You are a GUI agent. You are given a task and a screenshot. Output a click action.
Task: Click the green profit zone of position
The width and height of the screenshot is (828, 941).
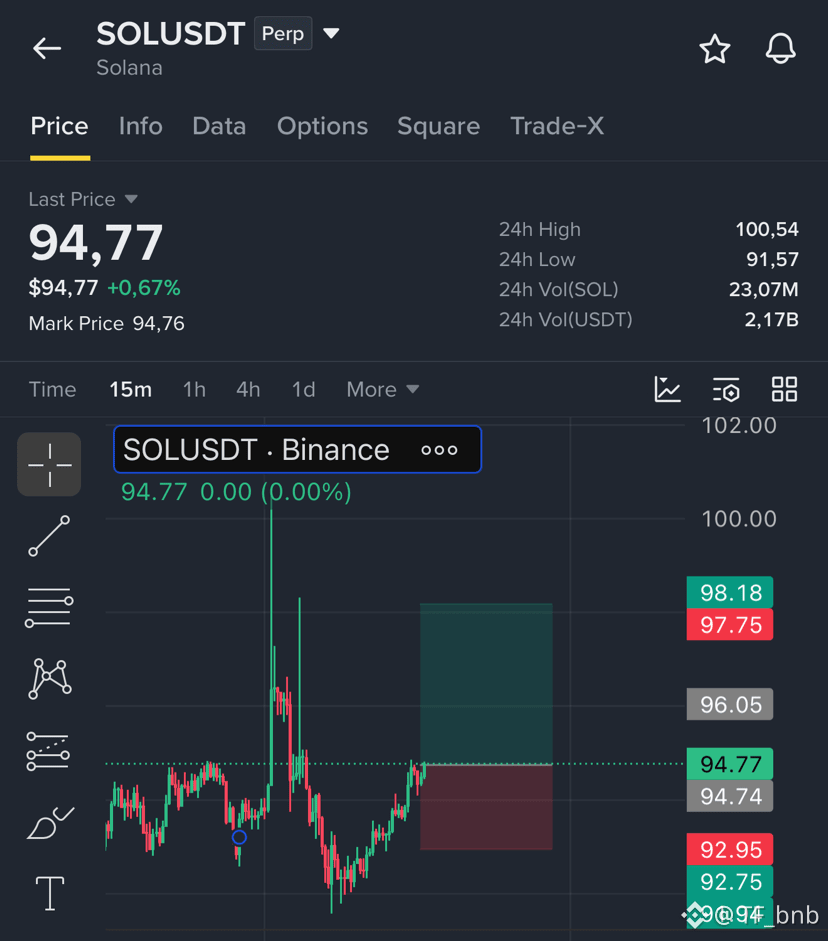click(486, 684)
